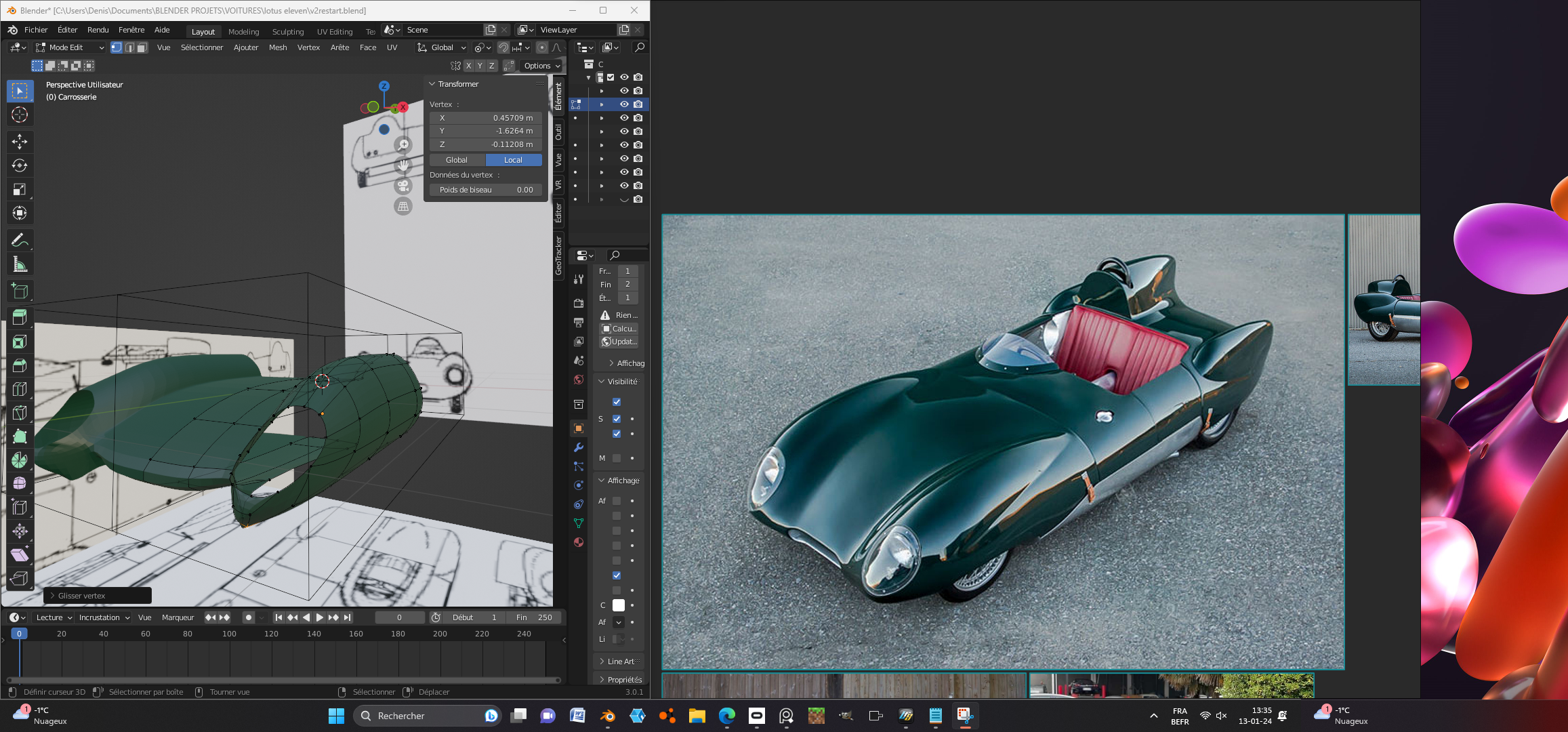This screenshot has width=1568, height=732.
Task: Switch vertex coordinates to Global
Action: [457, 160]
